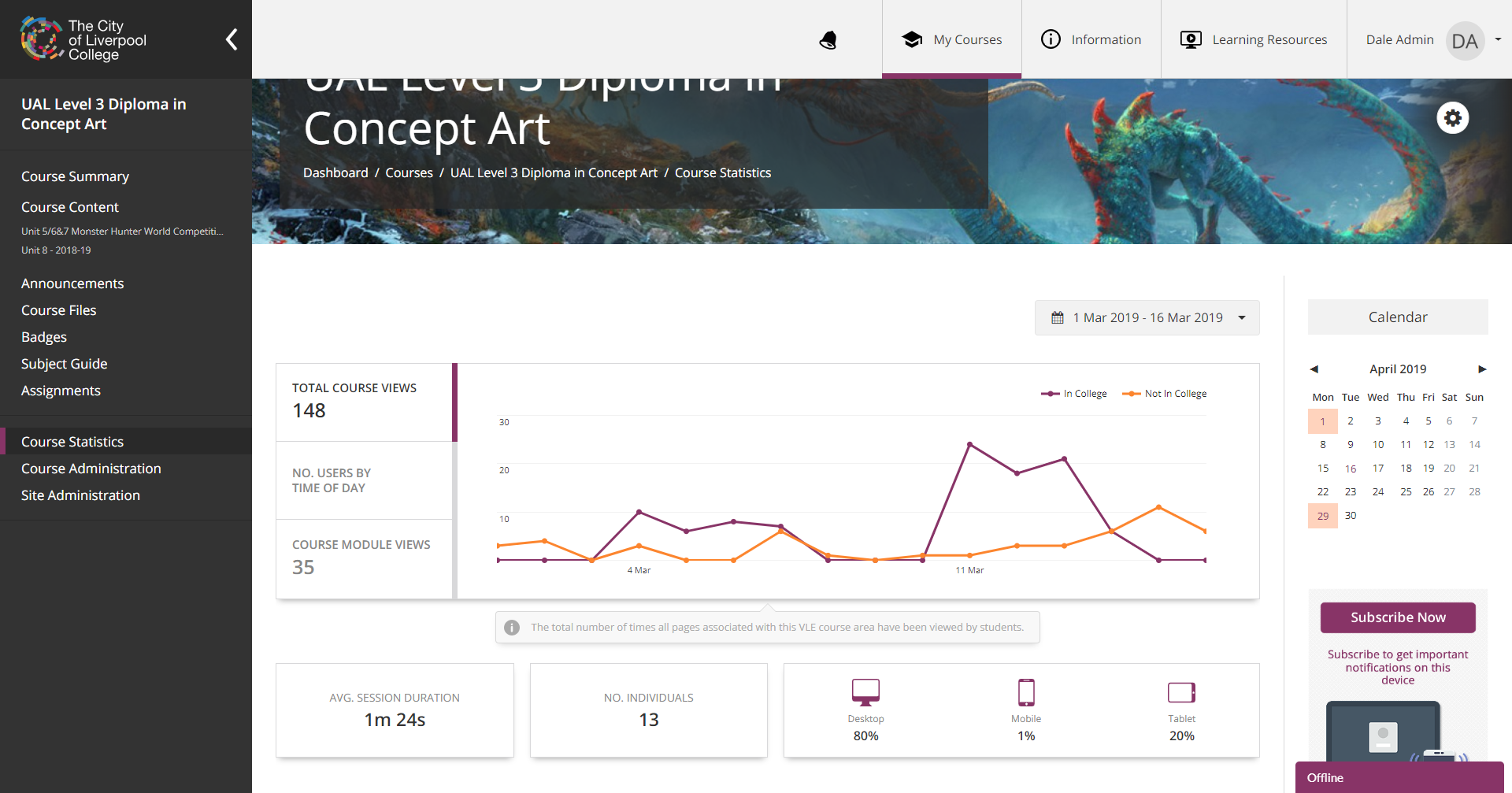Click the Mobile device icon
This screenshot has height=793, width=1512.
pyautogui.click(x=1026, y=693)
